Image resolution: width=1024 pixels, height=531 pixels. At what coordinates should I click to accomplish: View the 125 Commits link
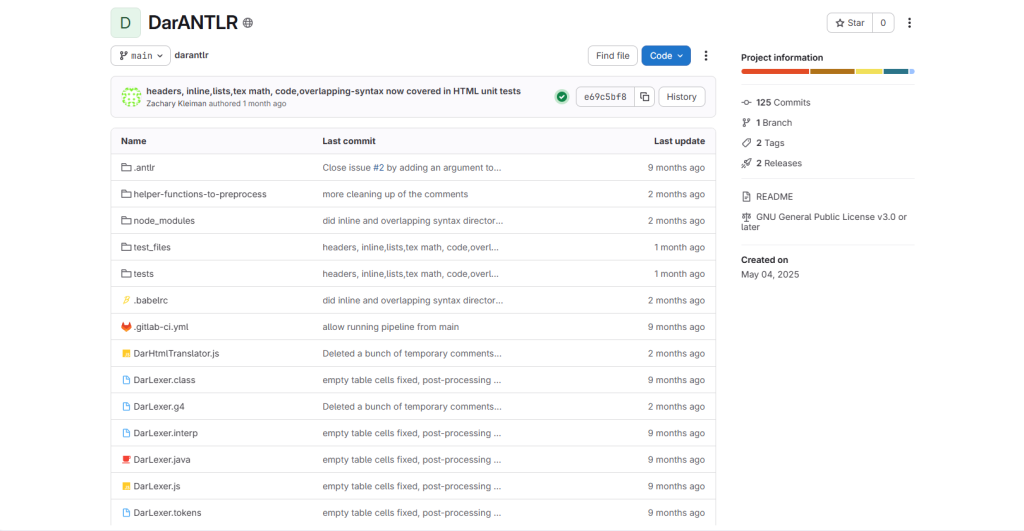click(783, 103)
